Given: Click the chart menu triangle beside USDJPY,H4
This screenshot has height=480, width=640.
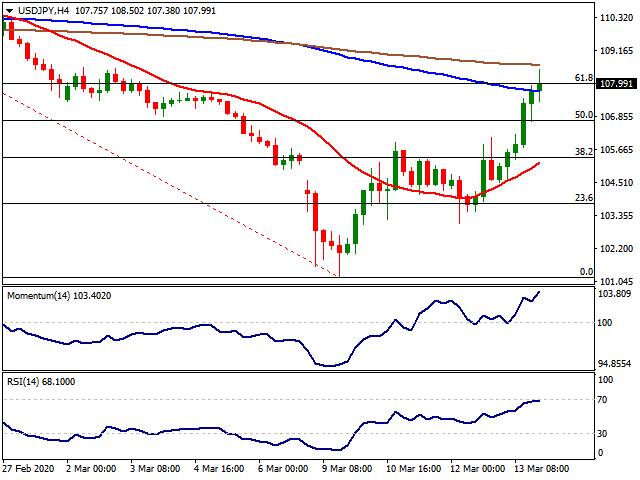Looking at the screenshot, I should 9,11.
